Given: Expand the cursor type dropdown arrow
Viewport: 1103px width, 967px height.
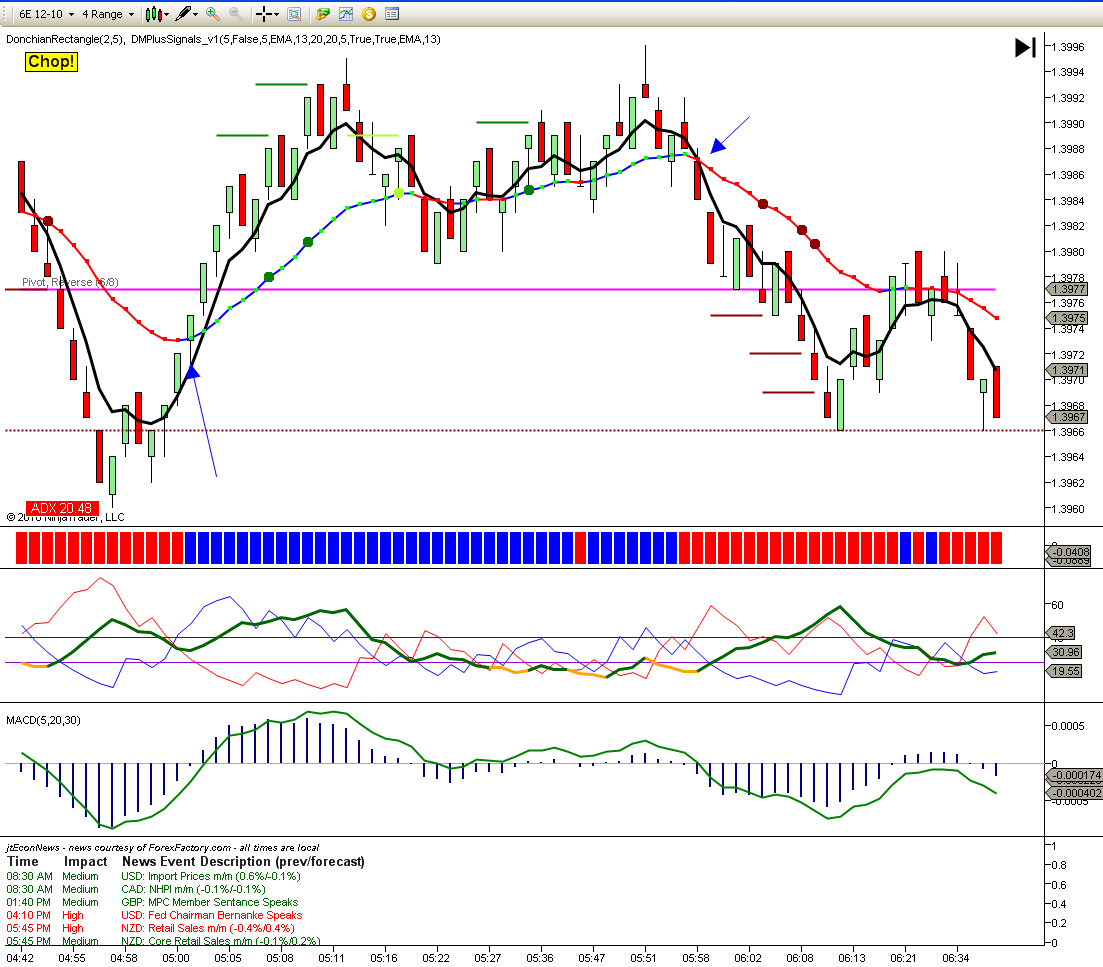Looking at the screenshot, I should (276, 14).
